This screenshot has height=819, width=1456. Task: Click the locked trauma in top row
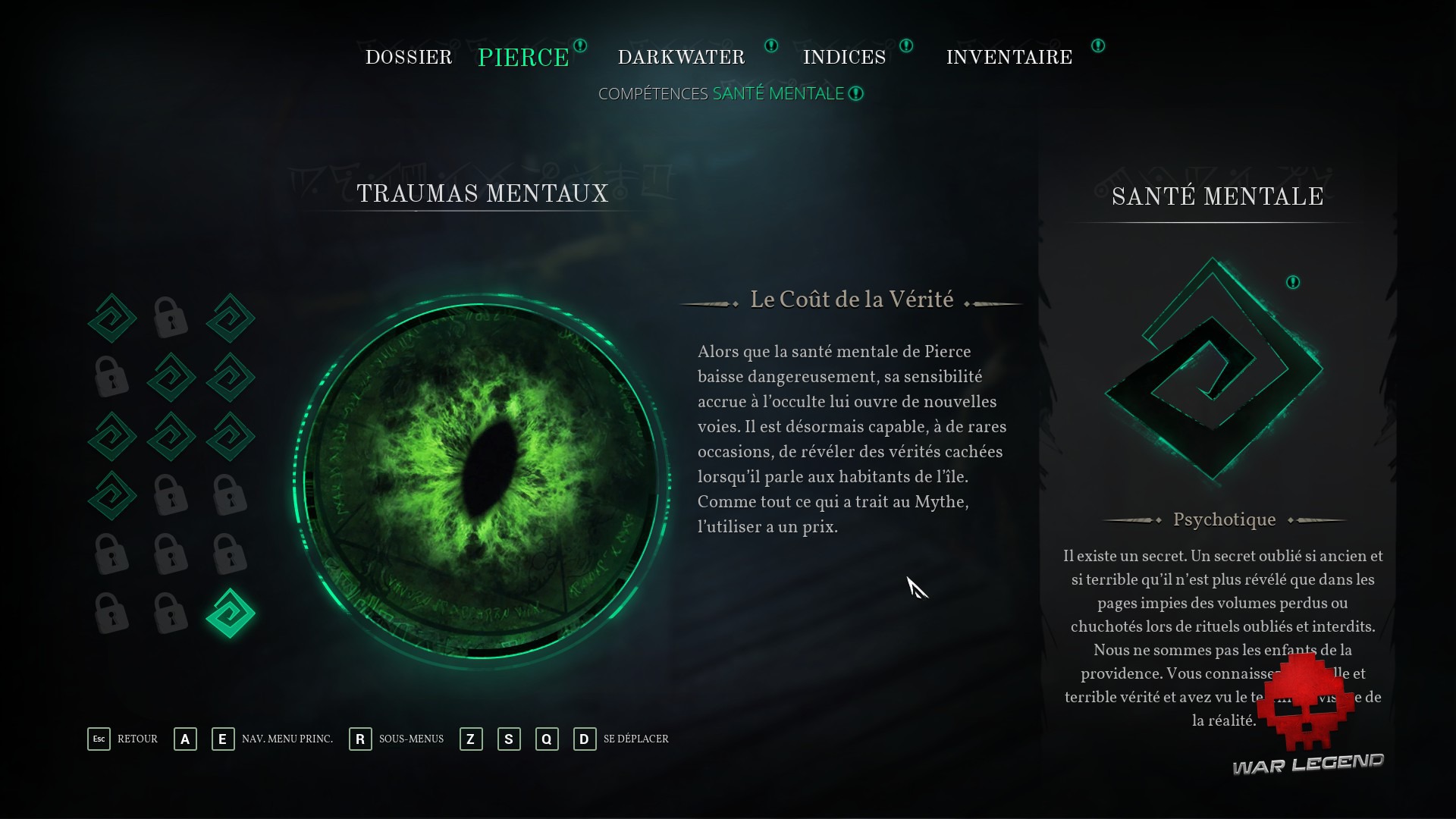(171, 317)
